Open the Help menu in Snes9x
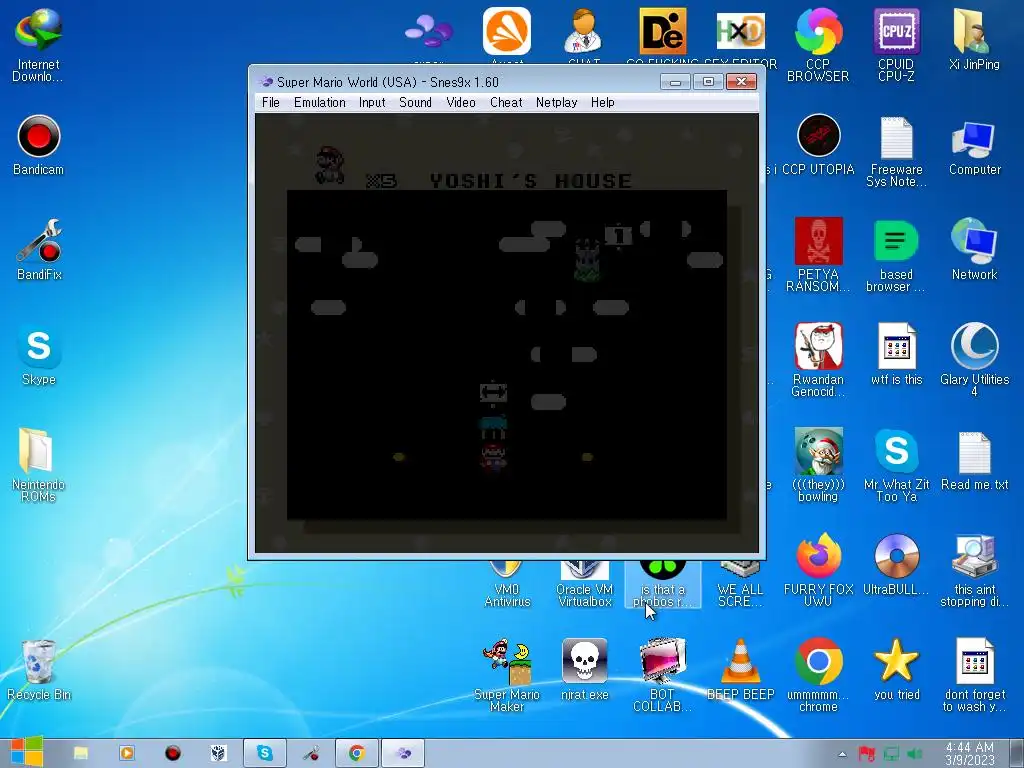 (x=602, y=103)
